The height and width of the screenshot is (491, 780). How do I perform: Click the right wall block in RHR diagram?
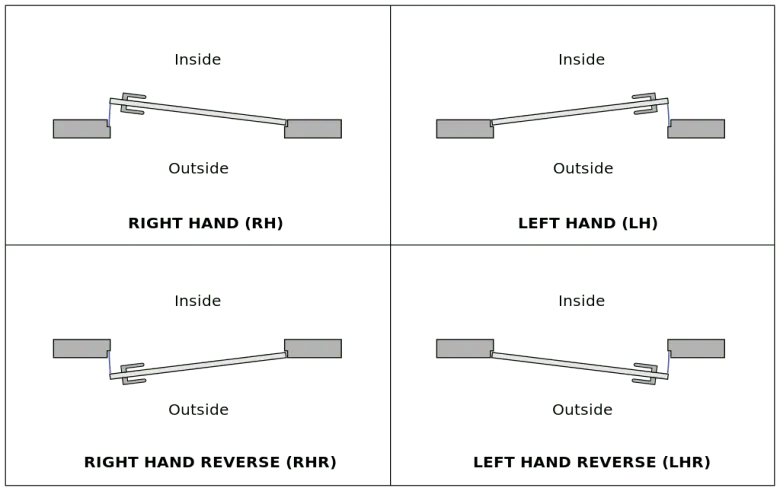tap(313, 349)
